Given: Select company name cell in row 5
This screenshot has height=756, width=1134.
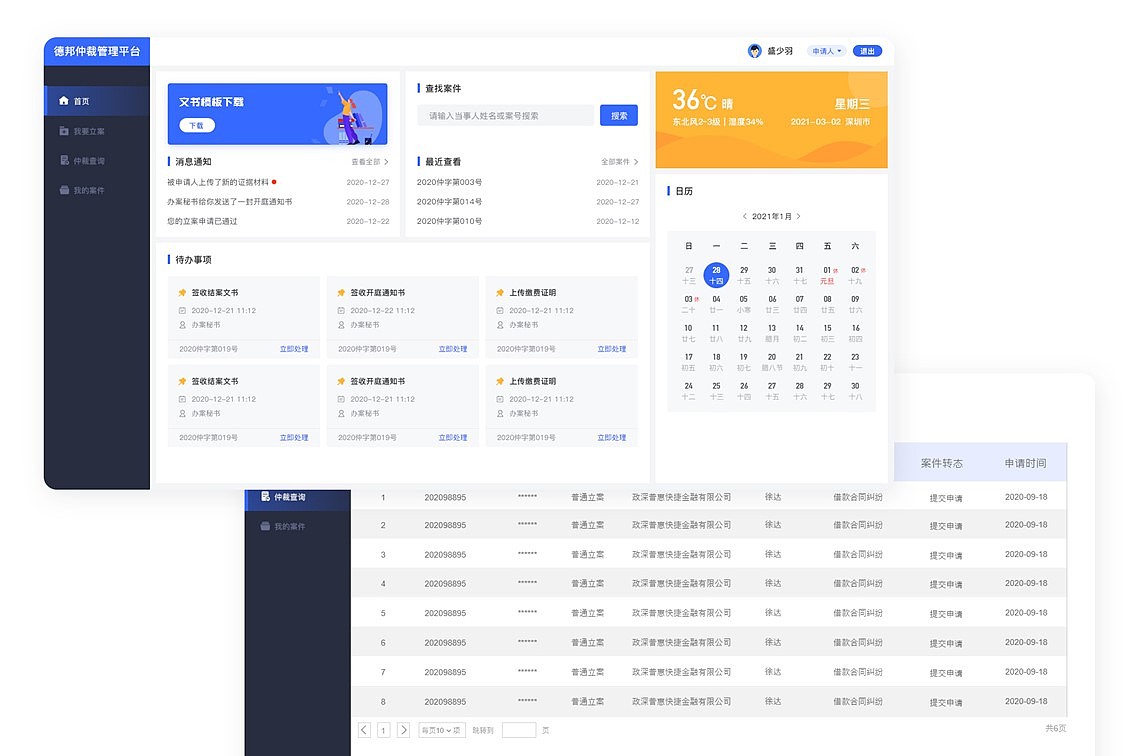Looking at the screenshot, I should [681, 613].
